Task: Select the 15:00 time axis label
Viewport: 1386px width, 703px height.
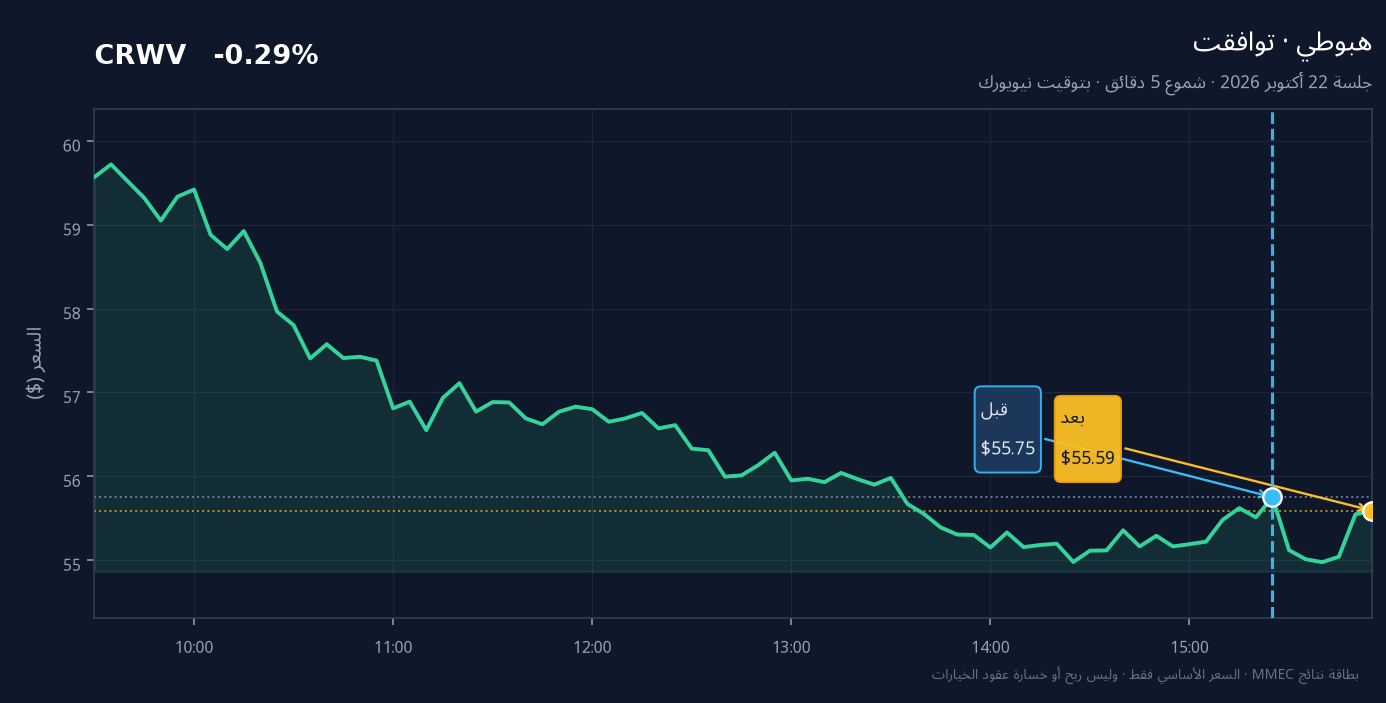Action: point(1189,647)
